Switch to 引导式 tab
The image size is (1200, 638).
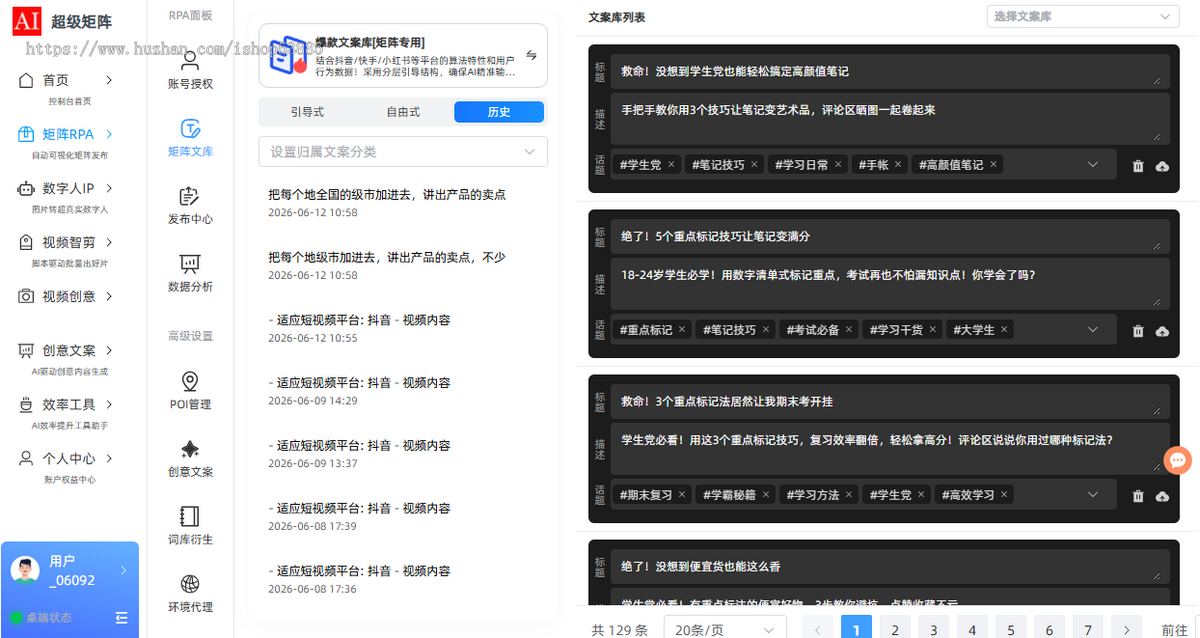click(x=307, y=112)
